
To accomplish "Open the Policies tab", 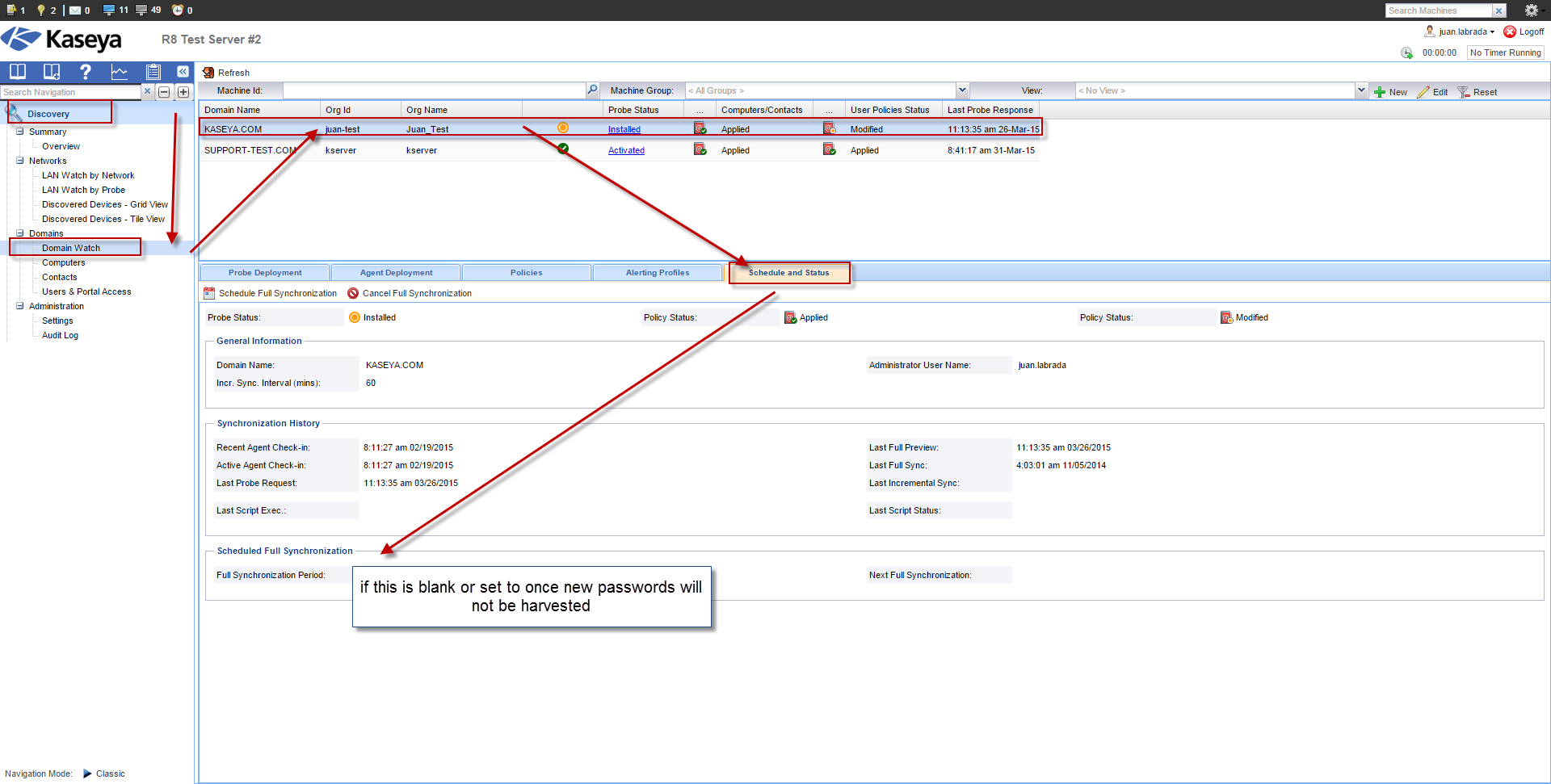I will (x=526, y=273).
